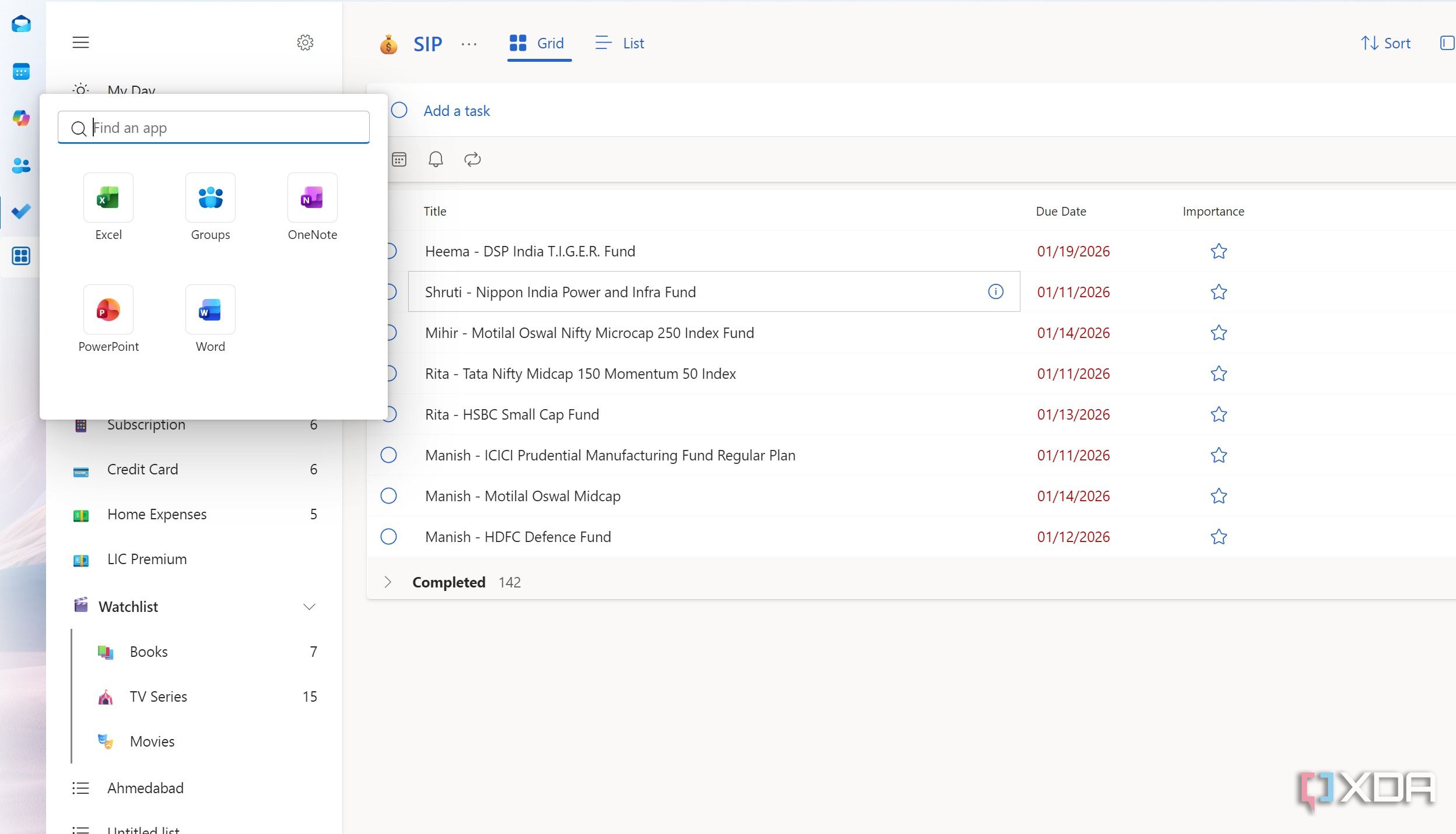This screenshot has height=834, width=1456.
Task: Star Rita HSBC Small Cap task
Action: click(1219, 414)
